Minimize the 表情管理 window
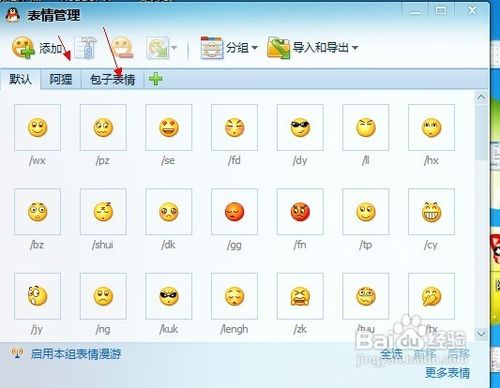Viewport: 500px width, 388px height. (415, 12)
